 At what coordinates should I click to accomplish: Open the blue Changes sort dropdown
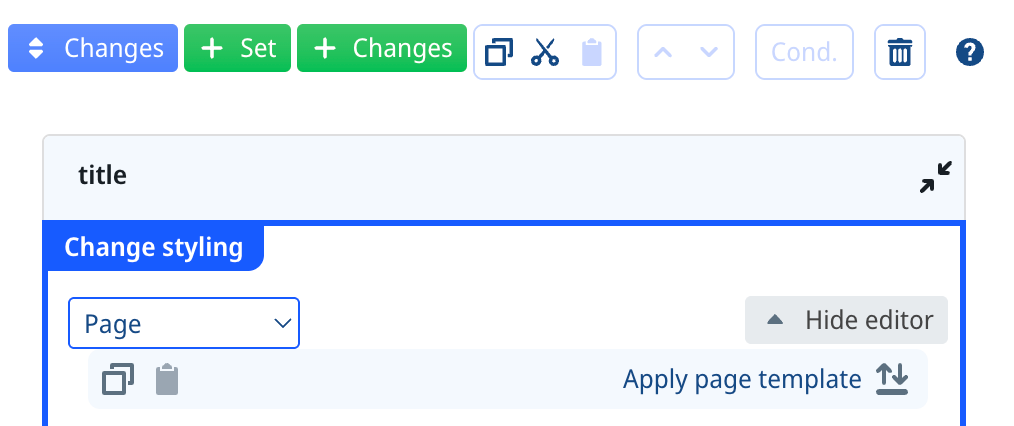coord(92,48)
